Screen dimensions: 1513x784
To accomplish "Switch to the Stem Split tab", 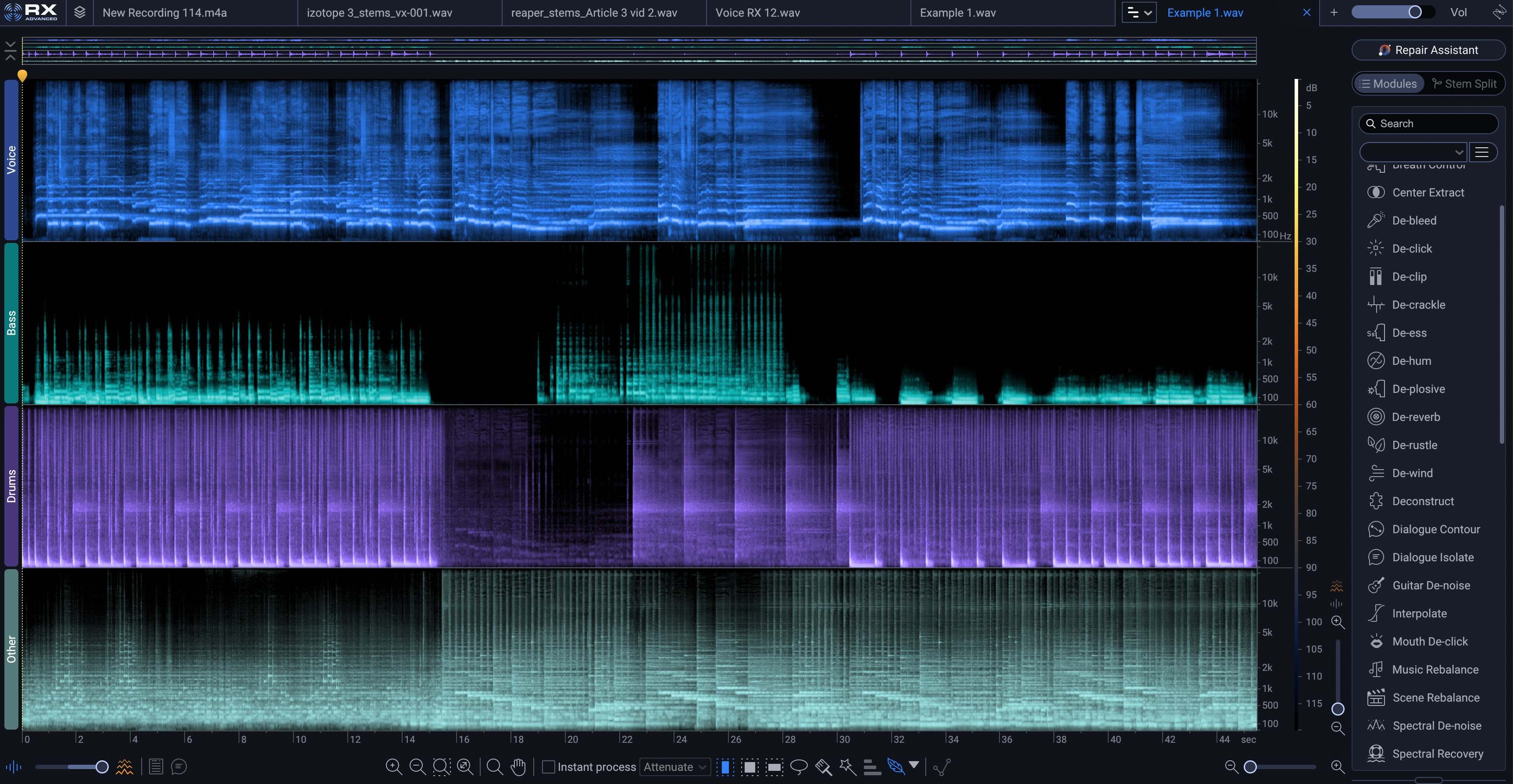I will [x=1464, y=83].
